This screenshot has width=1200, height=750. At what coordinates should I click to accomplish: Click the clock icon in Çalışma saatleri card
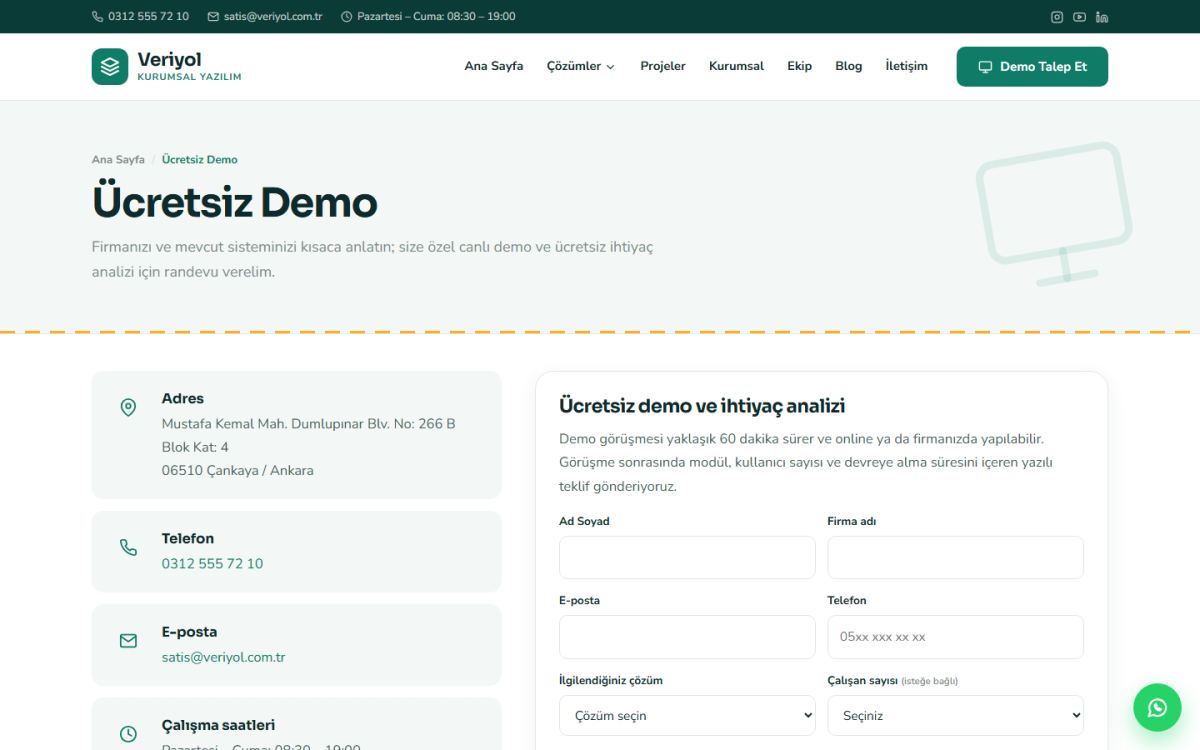pos(128,734)
